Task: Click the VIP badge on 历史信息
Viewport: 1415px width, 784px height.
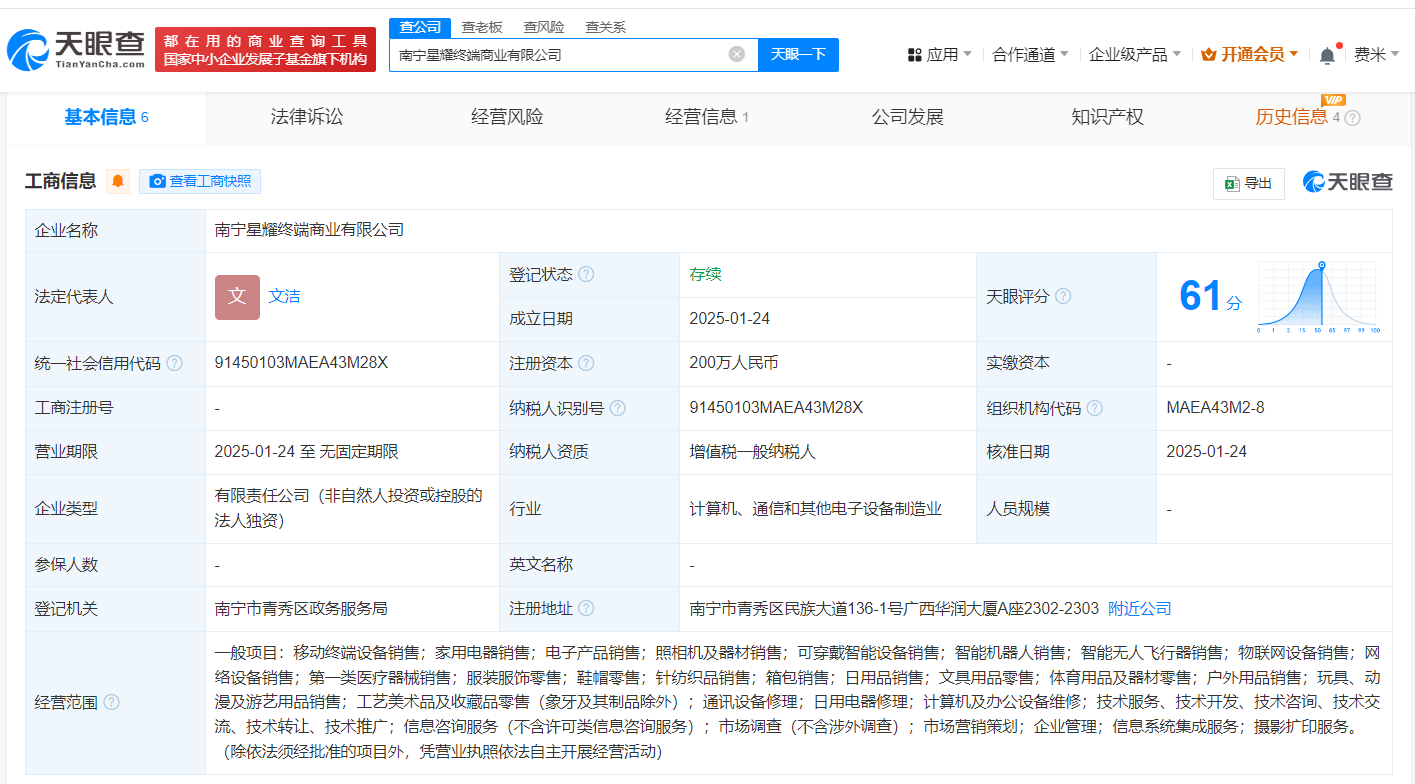Action: click(x=1331, y=99)
